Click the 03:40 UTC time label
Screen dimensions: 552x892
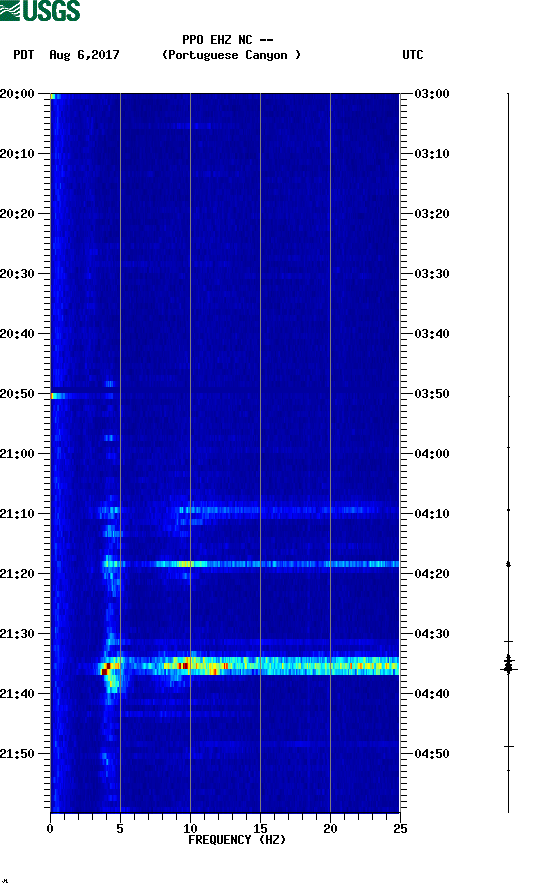point(432,334)
